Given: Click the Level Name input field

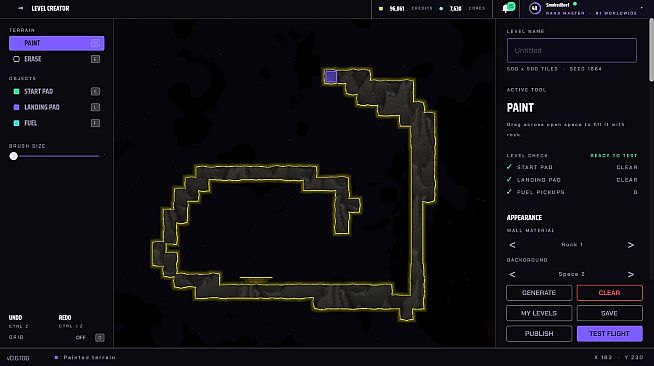Looking at the screenshot, I should click(x=572, y=50).
